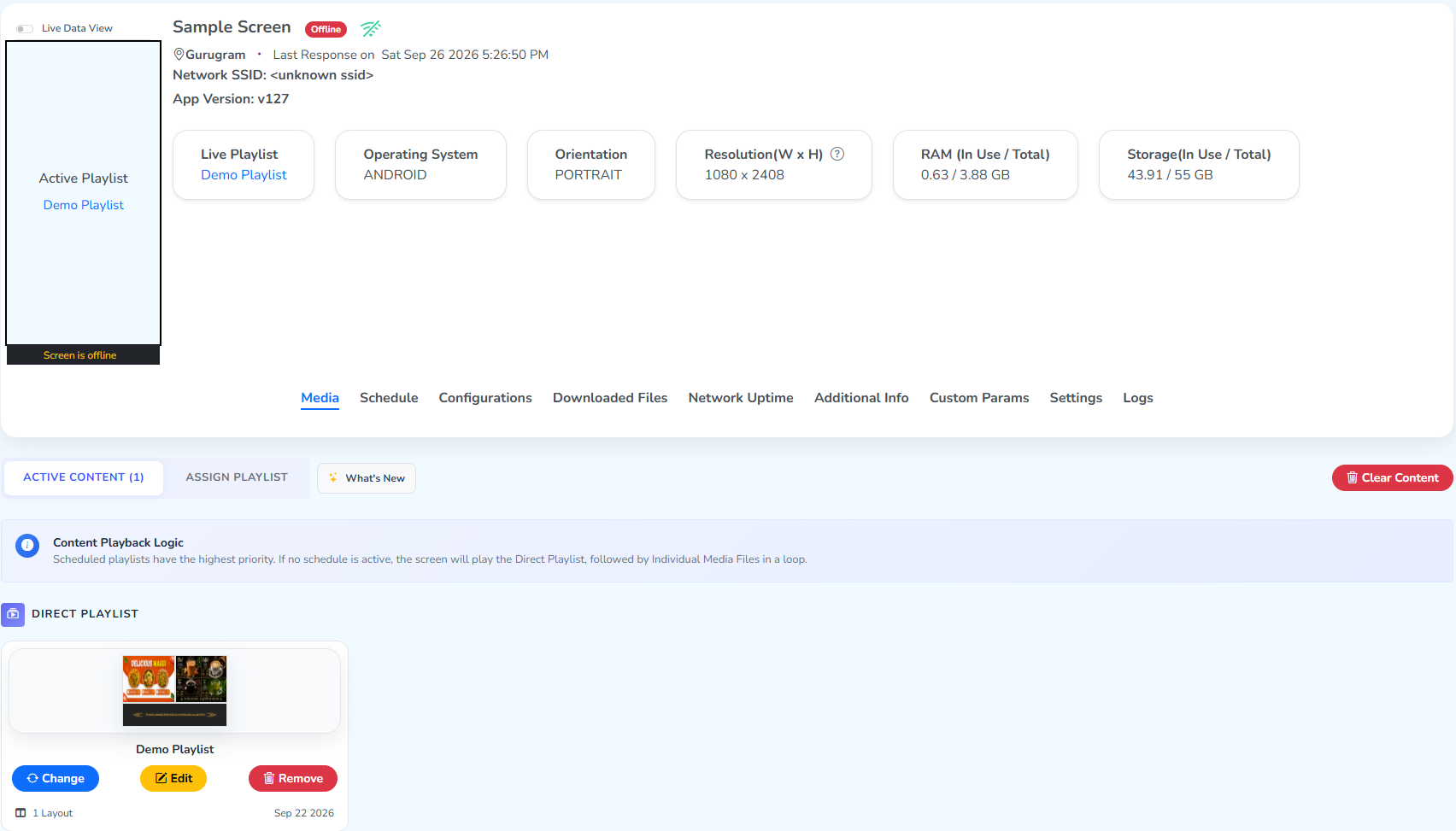Switch to the Schedule tab

[x=389, y=398]
